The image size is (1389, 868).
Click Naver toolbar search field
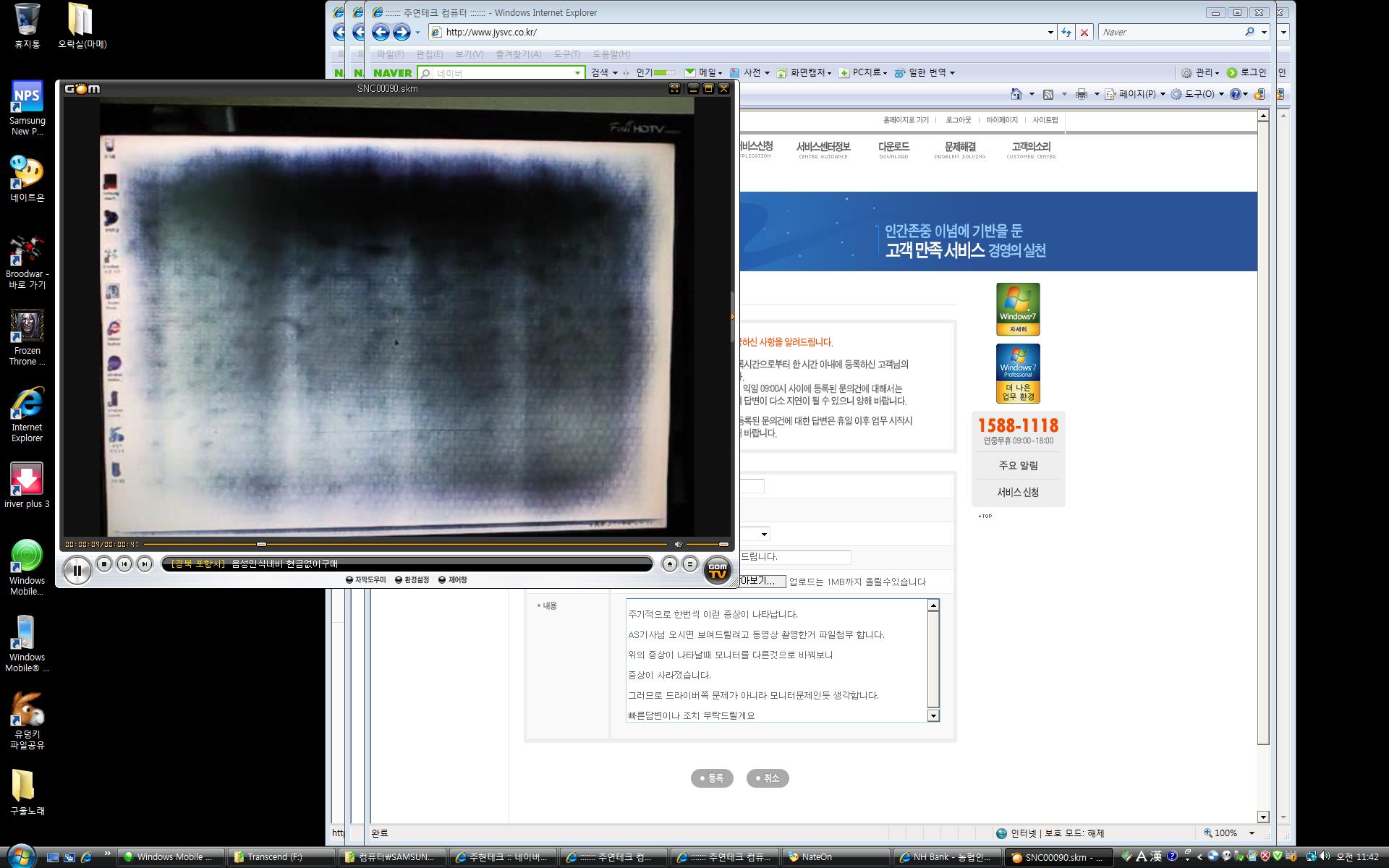pyautogui.click(x=501, y=72)
